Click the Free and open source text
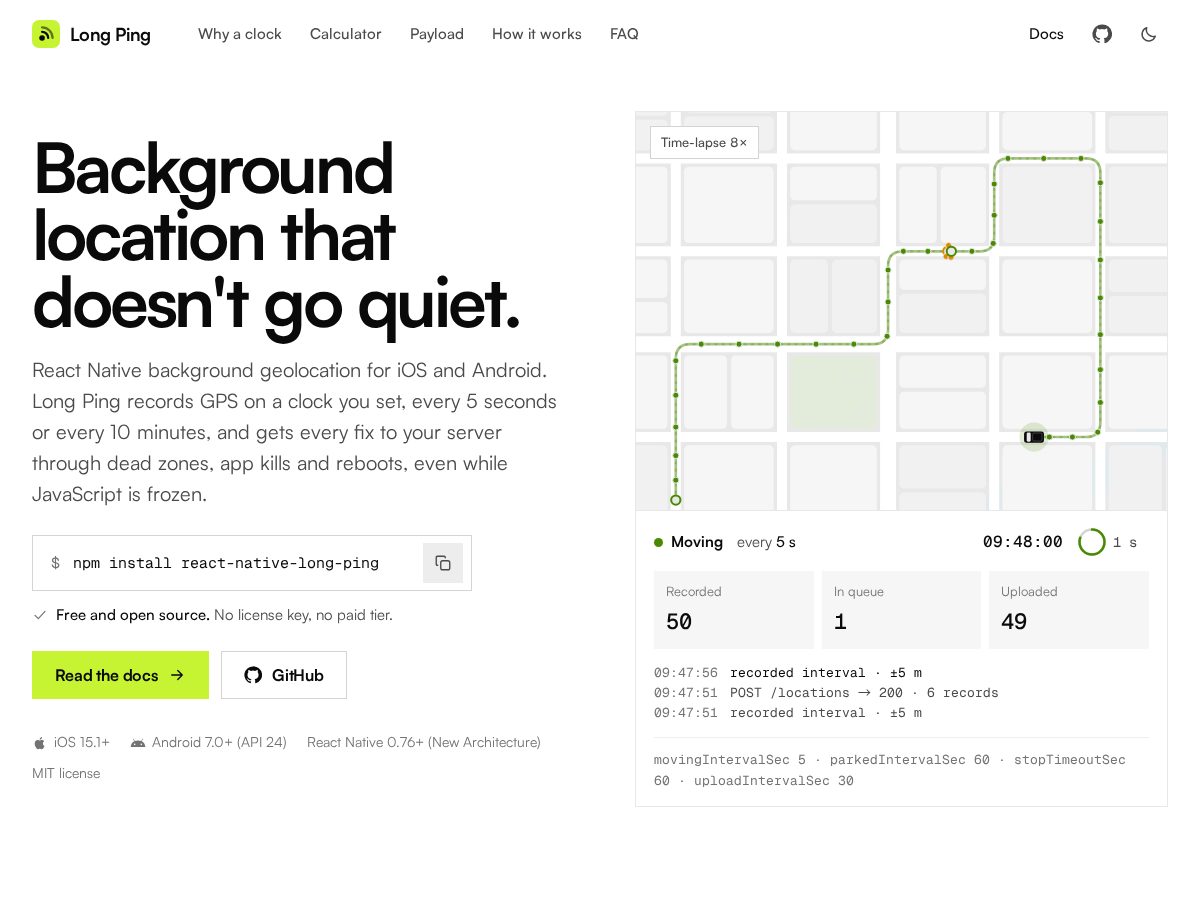Image resolution: width=1200 pixels, height=900 pixels. point(133,615)
